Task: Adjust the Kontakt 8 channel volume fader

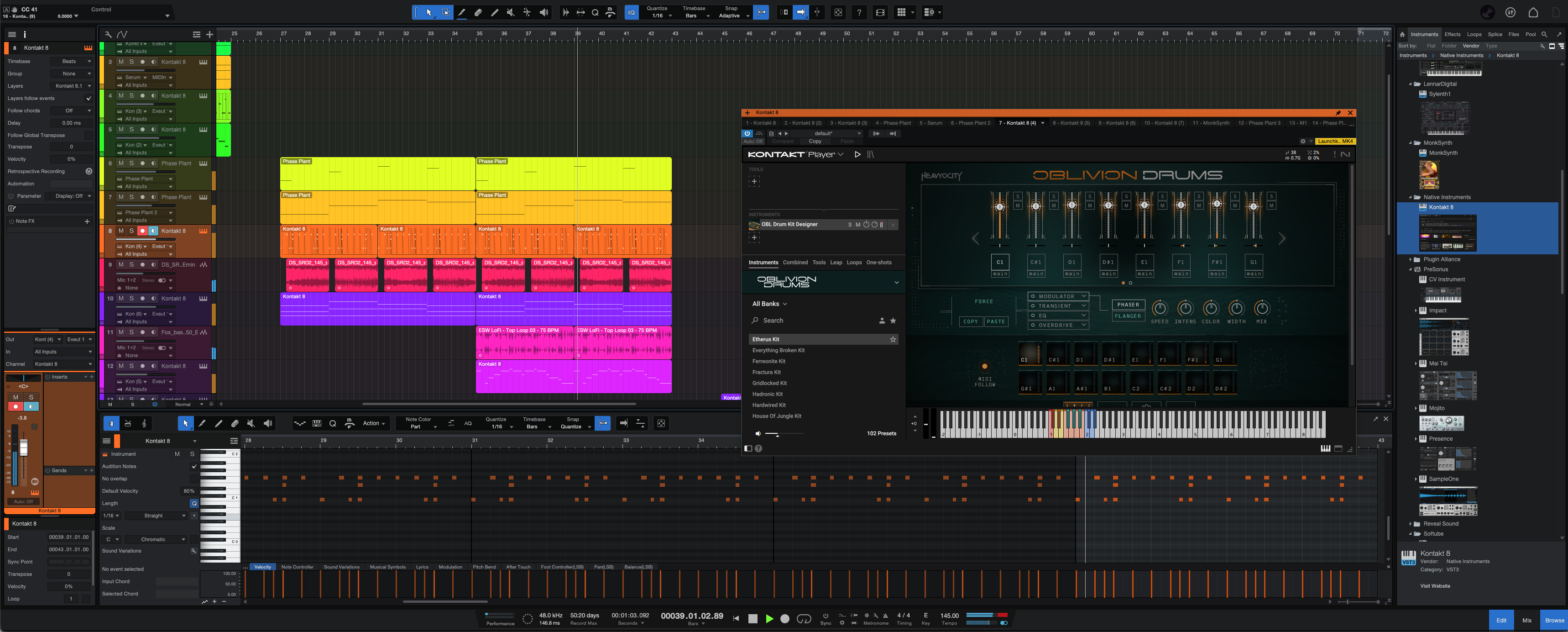Action: pos(23,448)
